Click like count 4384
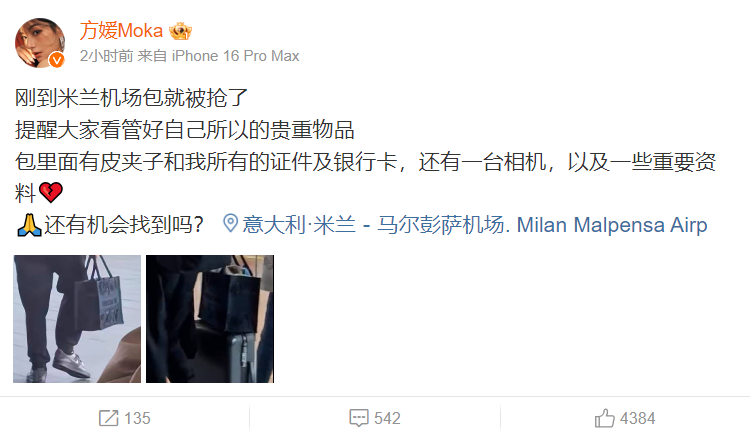750x439 pixels. coord(638,418)
